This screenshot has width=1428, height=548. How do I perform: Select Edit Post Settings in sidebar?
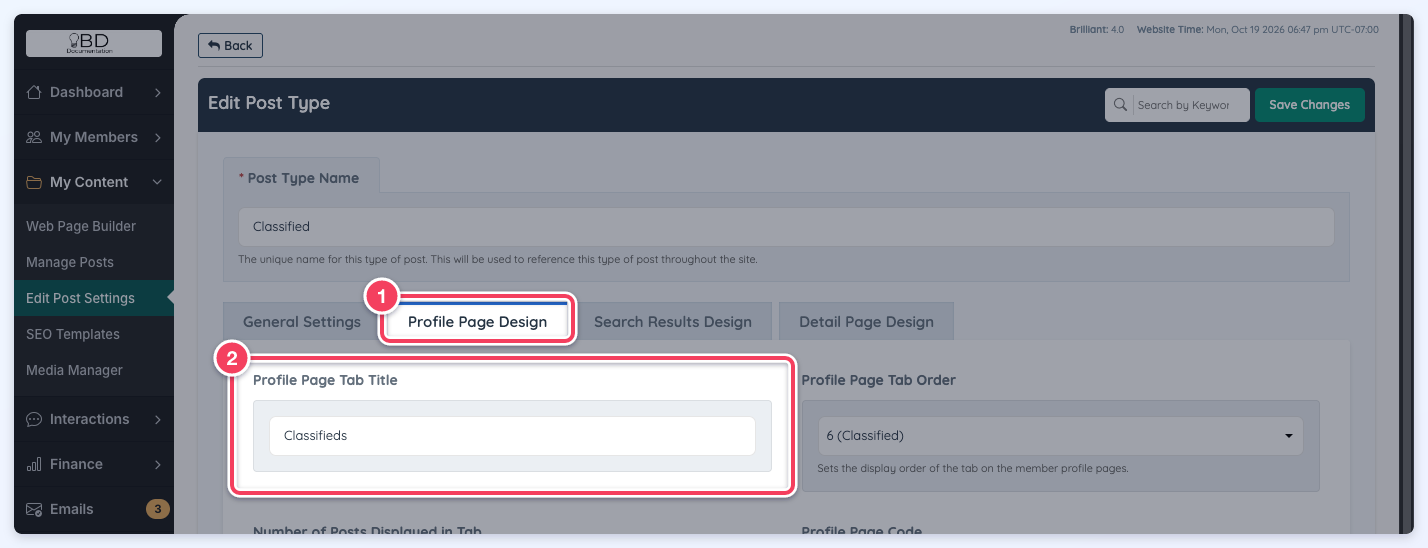click(80, 298)
